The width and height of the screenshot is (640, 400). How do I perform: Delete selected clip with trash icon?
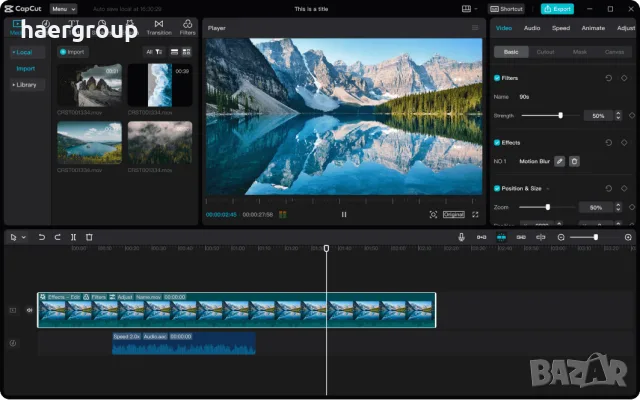tap(89, 237)
